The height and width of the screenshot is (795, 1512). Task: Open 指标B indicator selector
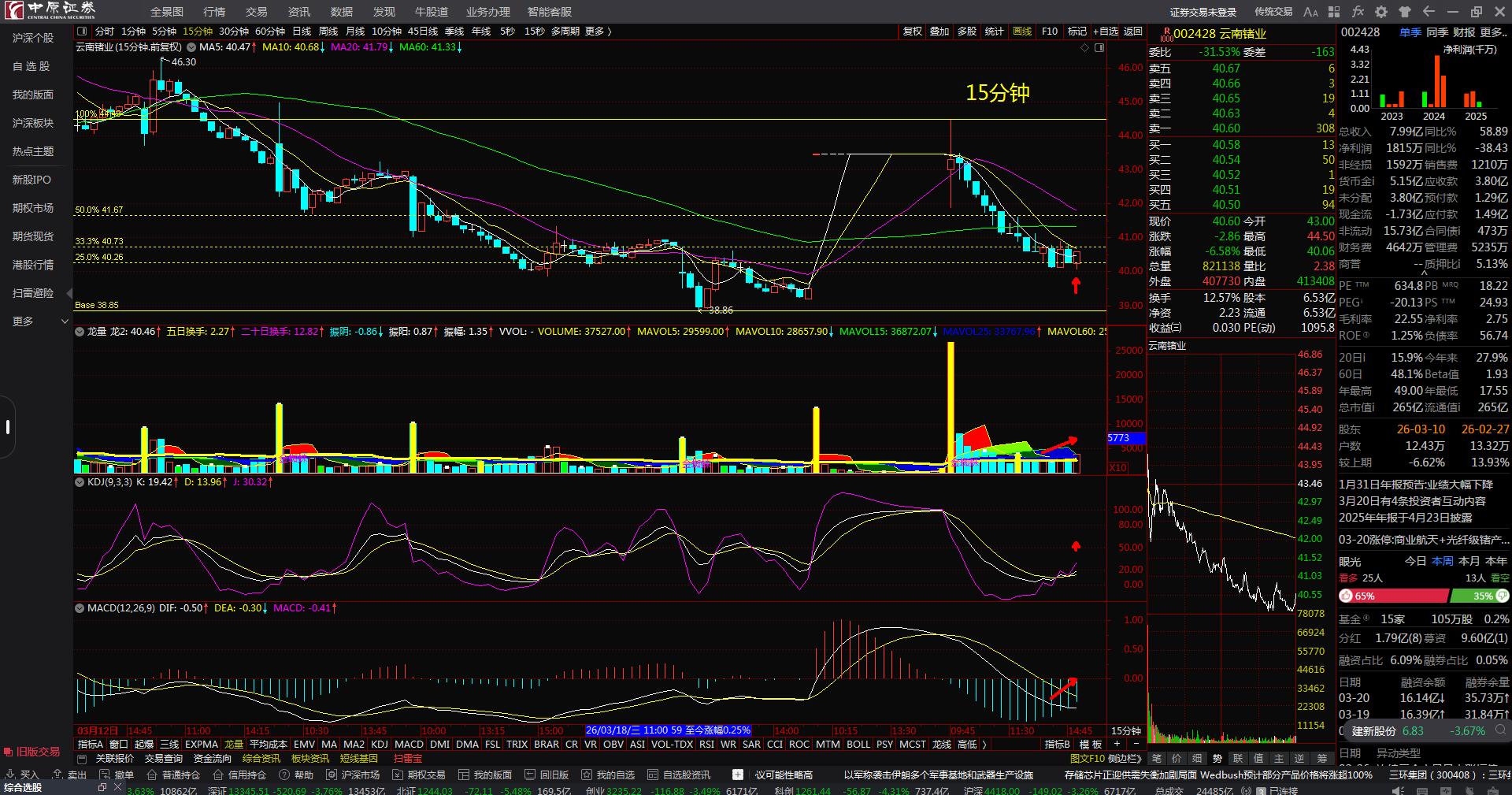point(1058,745)
